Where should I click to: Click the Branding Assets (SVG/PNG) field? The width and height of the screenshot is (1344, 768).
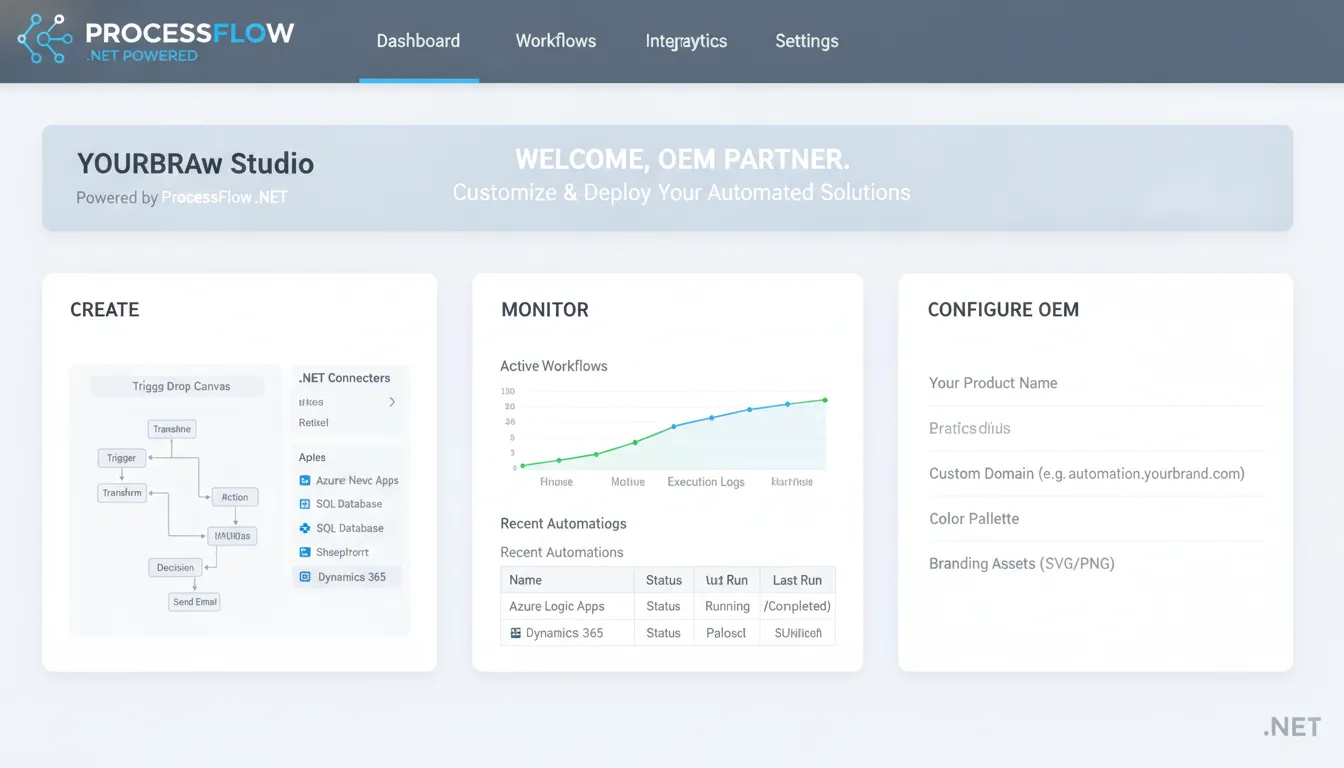pyautogui.click(x=1095, y=563)
